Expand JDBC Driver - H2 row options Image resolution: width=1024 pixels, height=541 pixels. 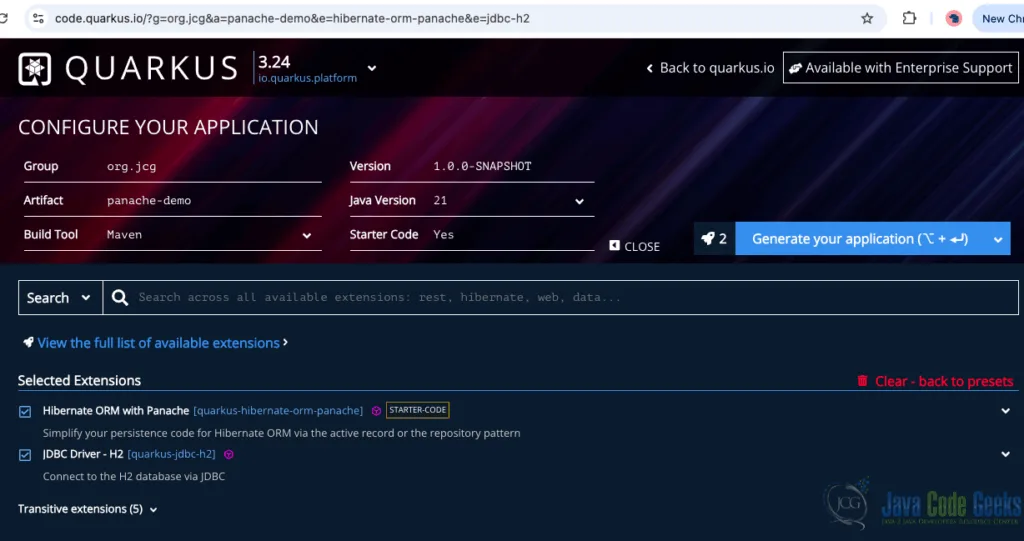click(x=1006, y=454)
